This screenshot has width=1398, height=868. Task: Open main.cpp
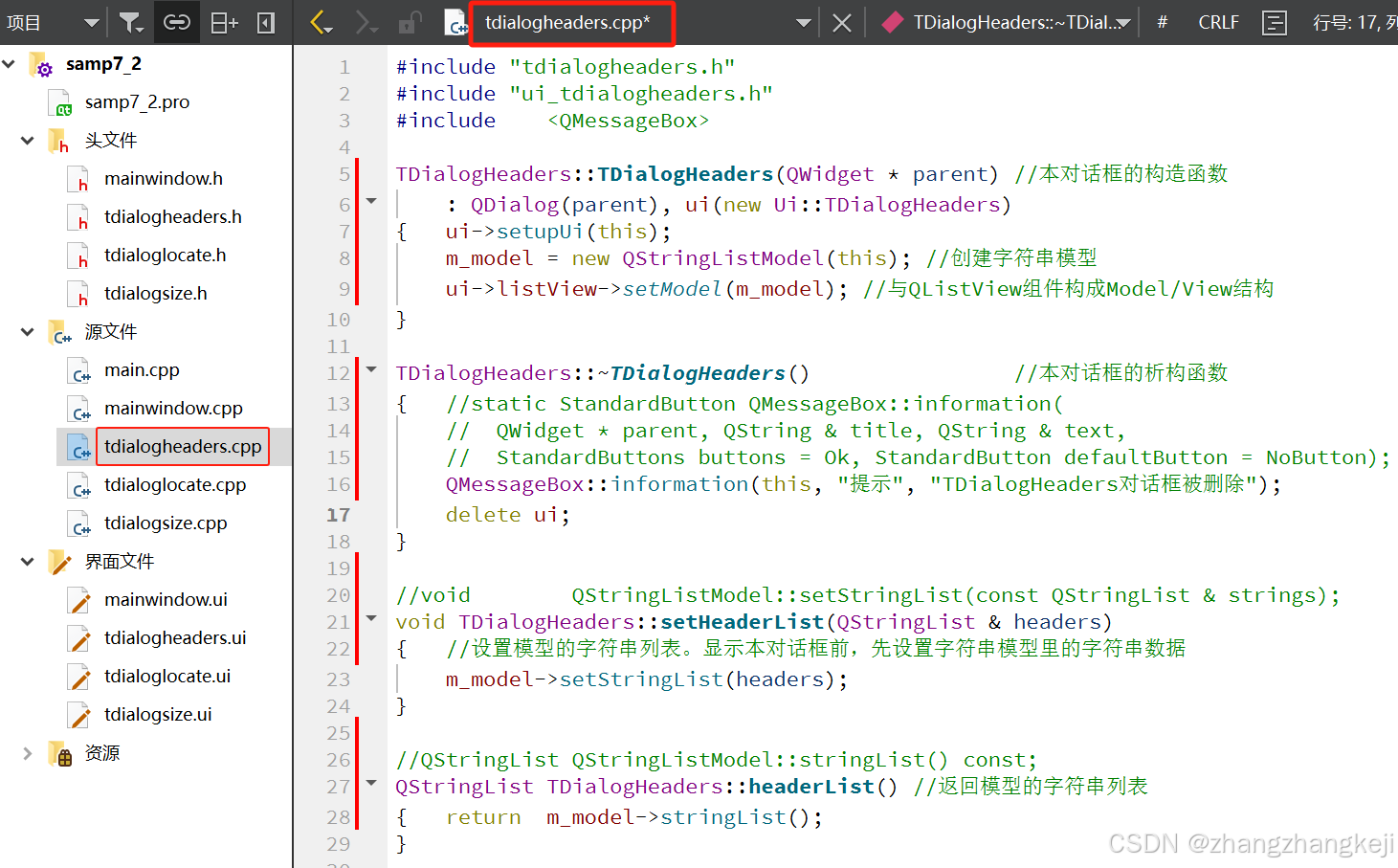[x=142, y=370]
